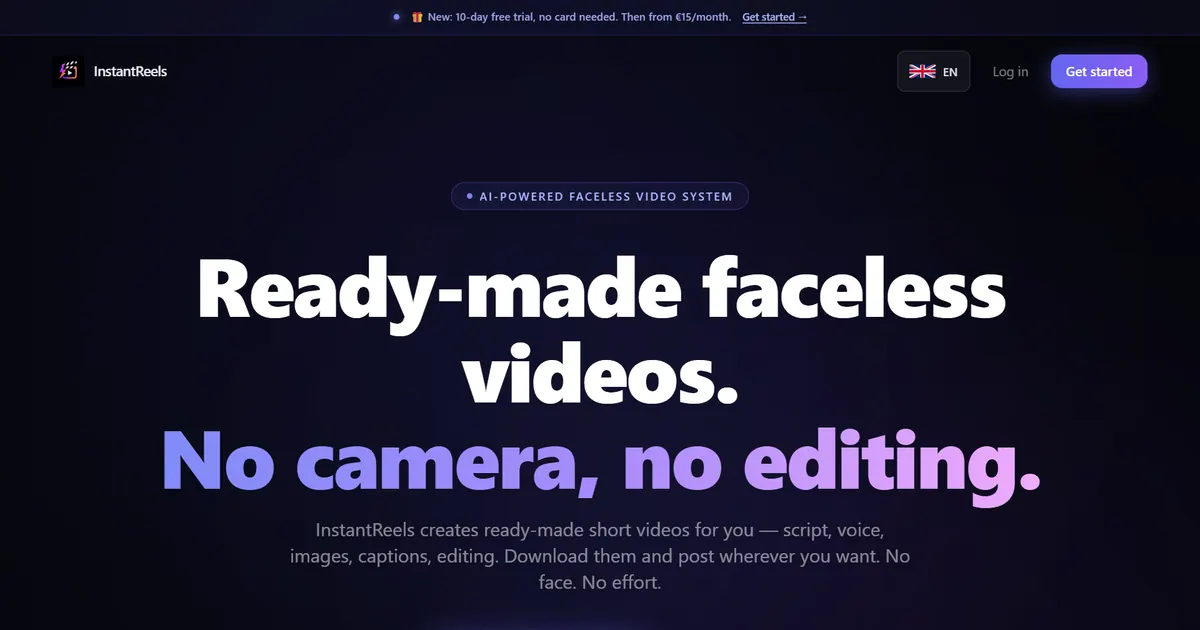1200x630 pixels.
Task: Click the Ready-made faceless videos headline
Action: (600, 330)
